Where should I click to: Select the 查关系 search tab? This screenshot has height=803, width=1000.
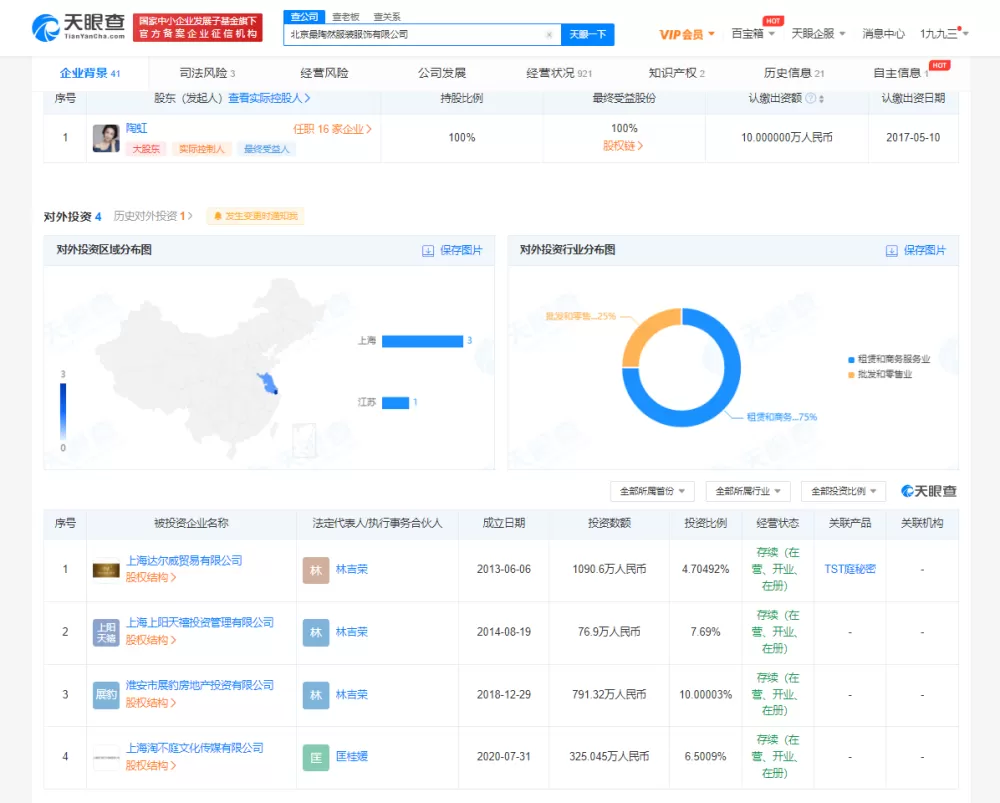click(x=386, y=17)
